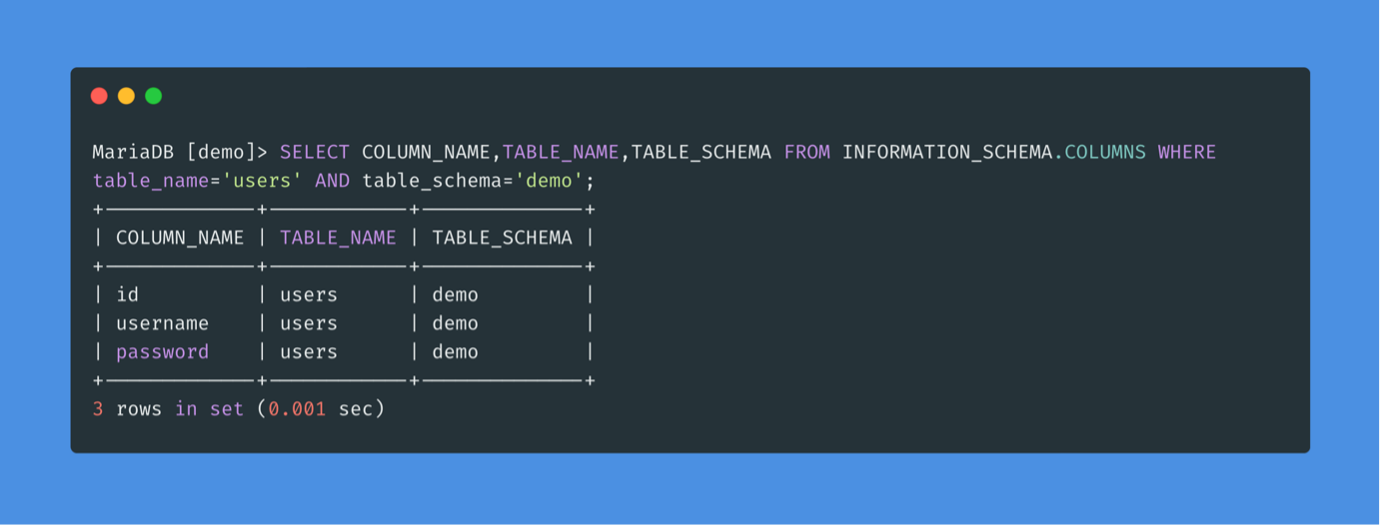Viewport: 1384px width, 528px height.
Task: Click the id cell in the result table
Action: pos(127,295)
